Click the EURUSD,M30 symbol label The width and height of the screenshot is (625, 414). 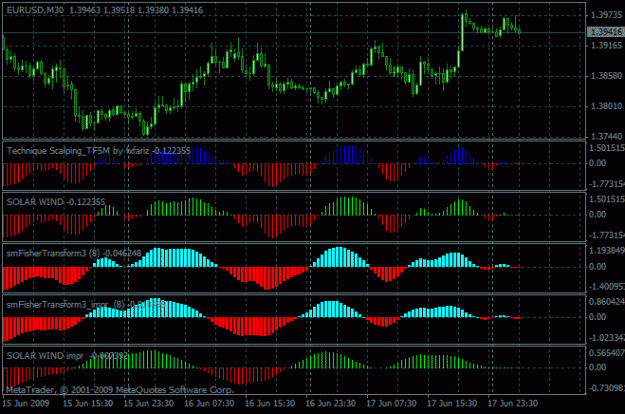35,10
